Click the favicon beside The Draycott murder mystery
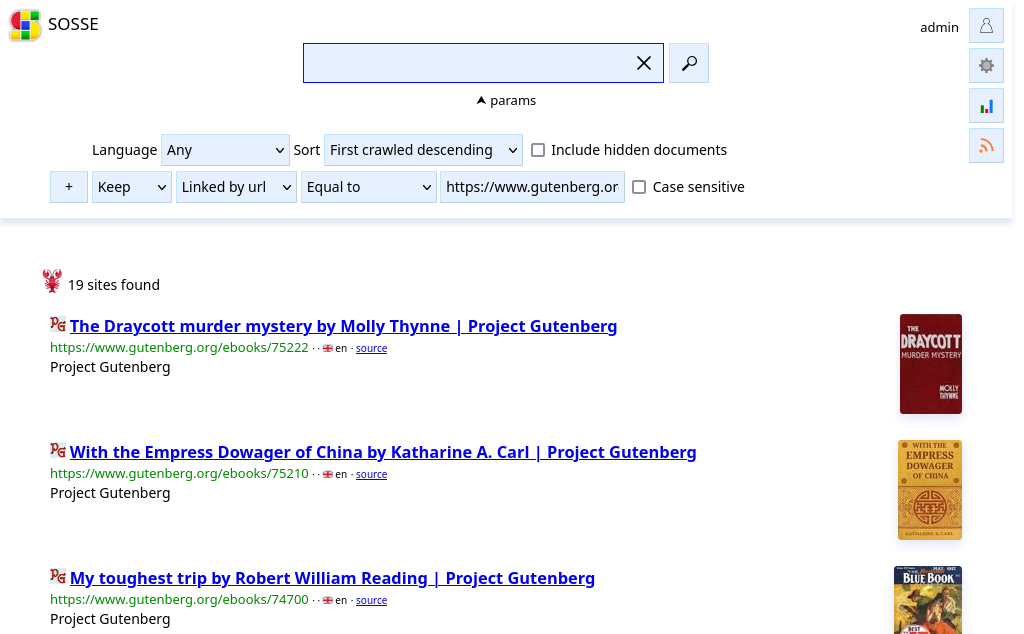Screen dimensions: 1024x634 click(58, 324)
